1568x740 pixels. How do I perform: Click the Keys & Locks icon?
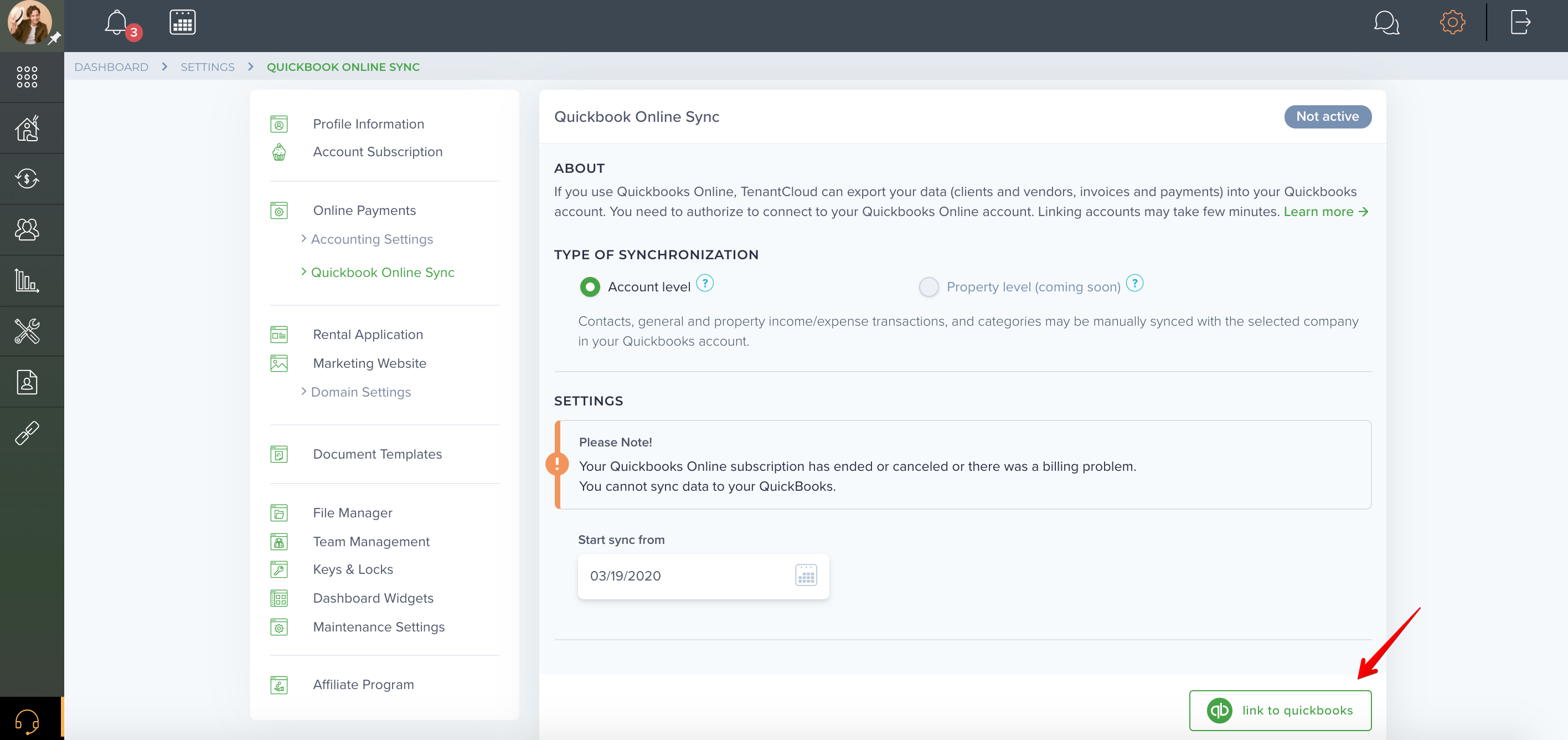pyautogui.click(x=279, y=570)
